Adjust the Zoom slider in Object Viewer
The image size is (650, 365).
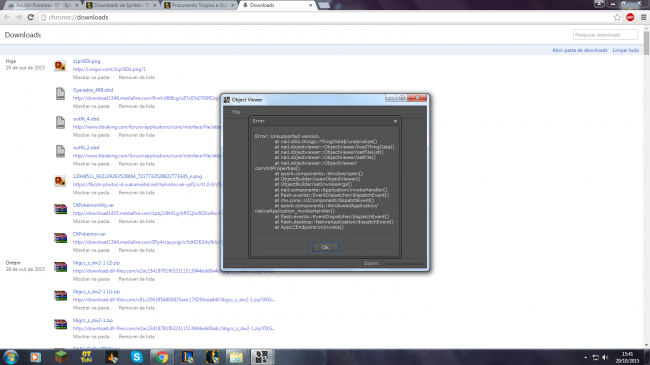(403, 263)
